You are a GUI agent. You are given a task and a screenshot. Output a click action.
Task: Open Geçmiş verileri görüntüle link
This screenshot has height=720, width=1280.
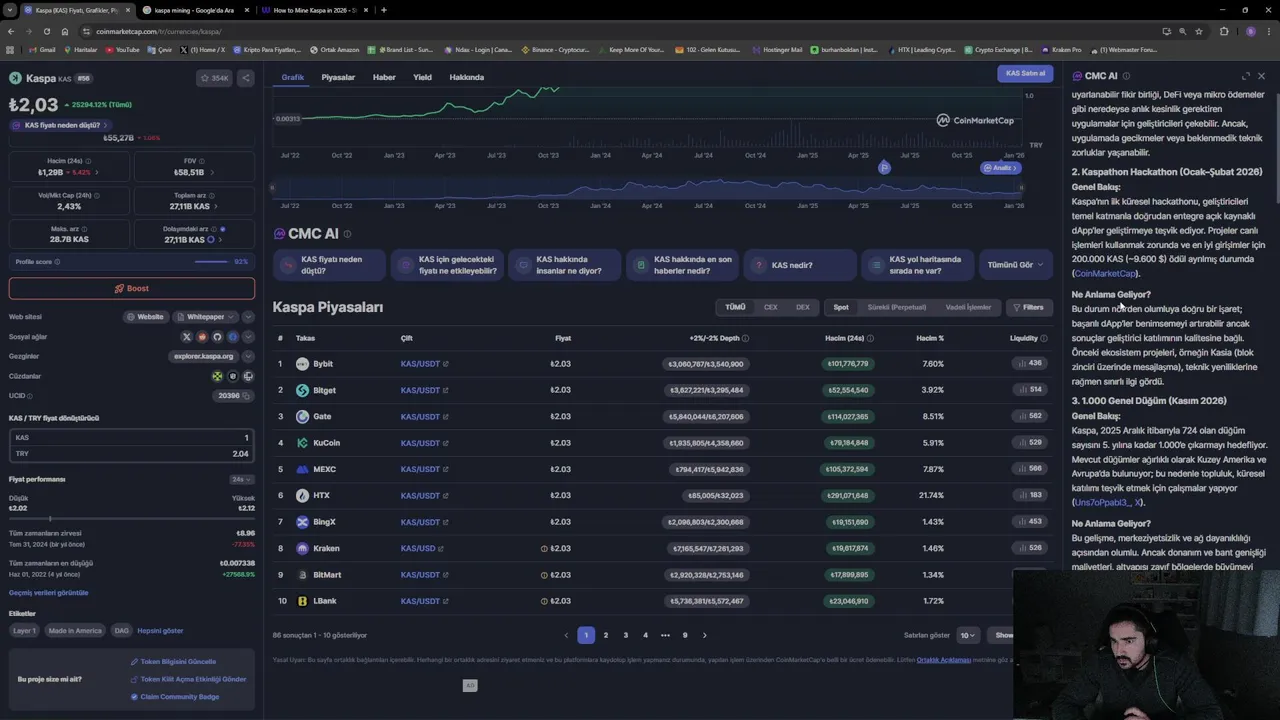tap(48, 593)
